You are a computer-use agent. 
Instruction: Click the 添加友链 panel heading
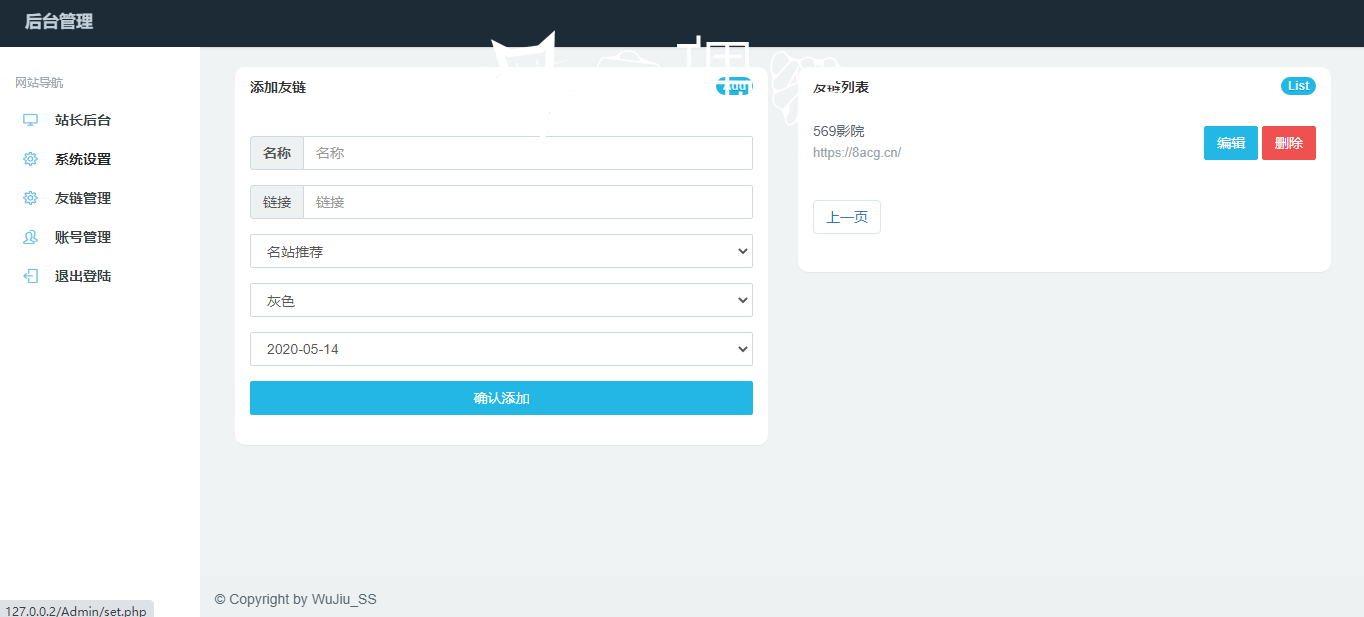point(278,87)
